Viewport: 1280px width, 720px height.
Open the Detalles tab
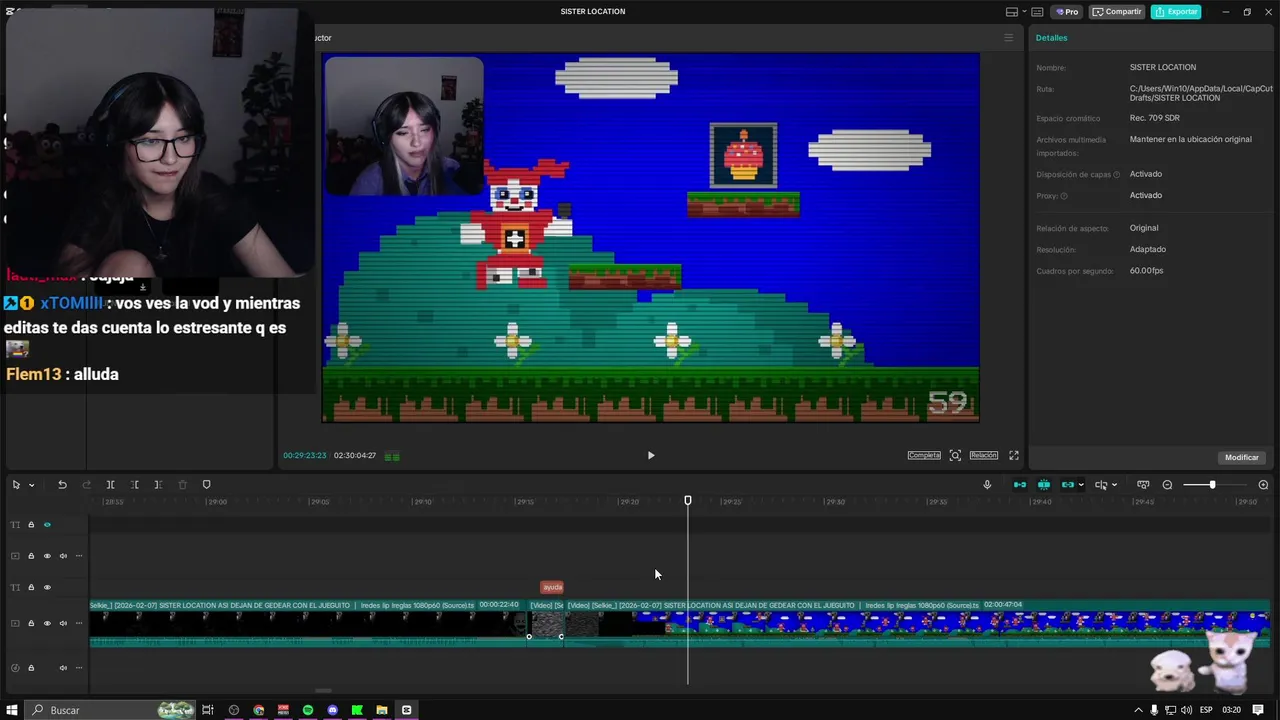pos(1051,38)
